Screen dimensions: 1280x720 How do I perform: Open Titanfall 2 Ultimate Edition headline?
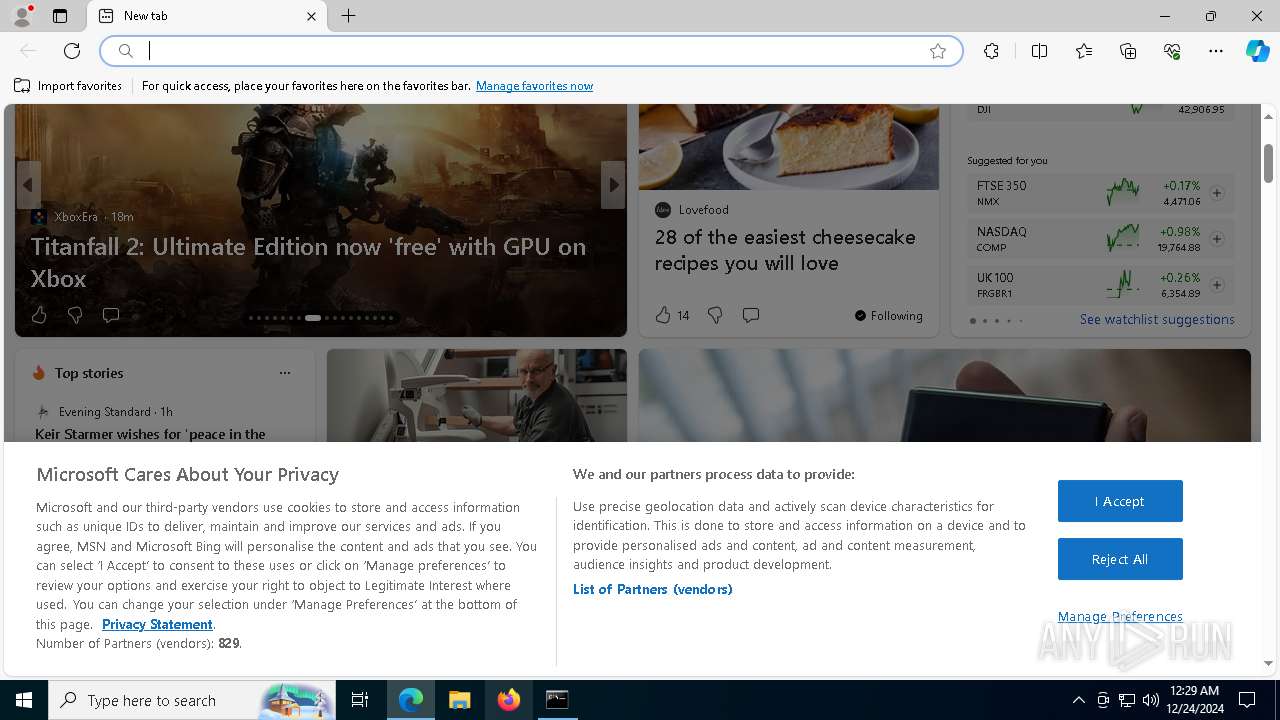308,262
